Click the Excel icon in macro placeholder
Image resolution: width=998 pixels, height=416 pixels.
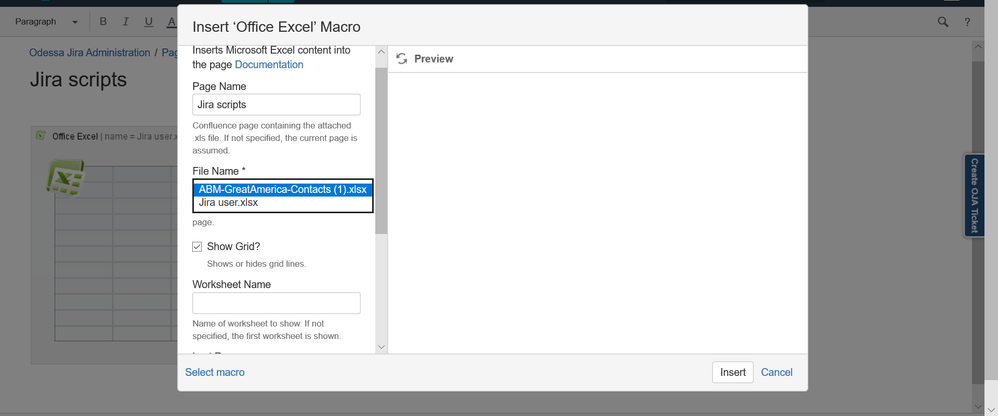pos(65,176)
